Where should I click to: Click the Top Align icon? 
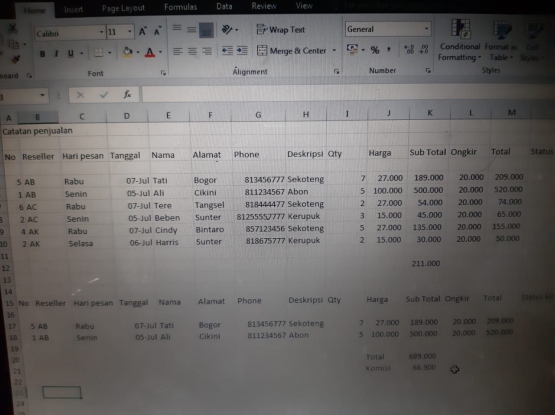[x=177, y=29]
